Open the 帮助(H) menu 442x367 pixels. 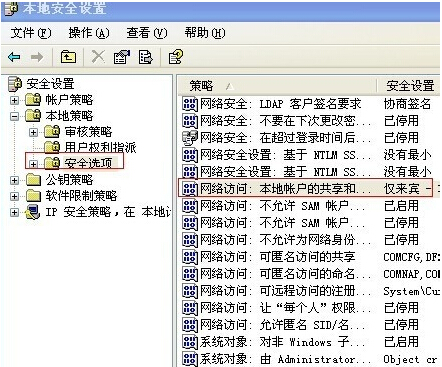click(205, 33)
